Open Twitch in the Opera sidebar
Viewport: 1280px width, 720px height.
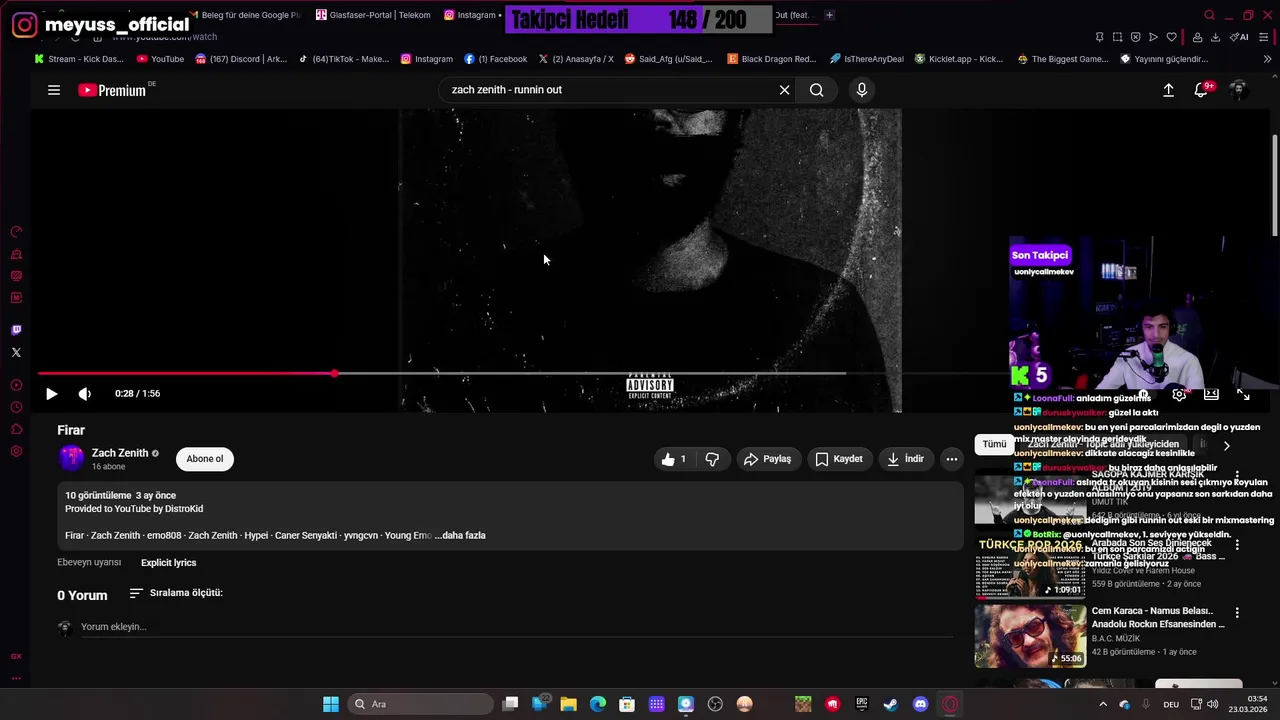pyautogui.click(x=16, y=330)
